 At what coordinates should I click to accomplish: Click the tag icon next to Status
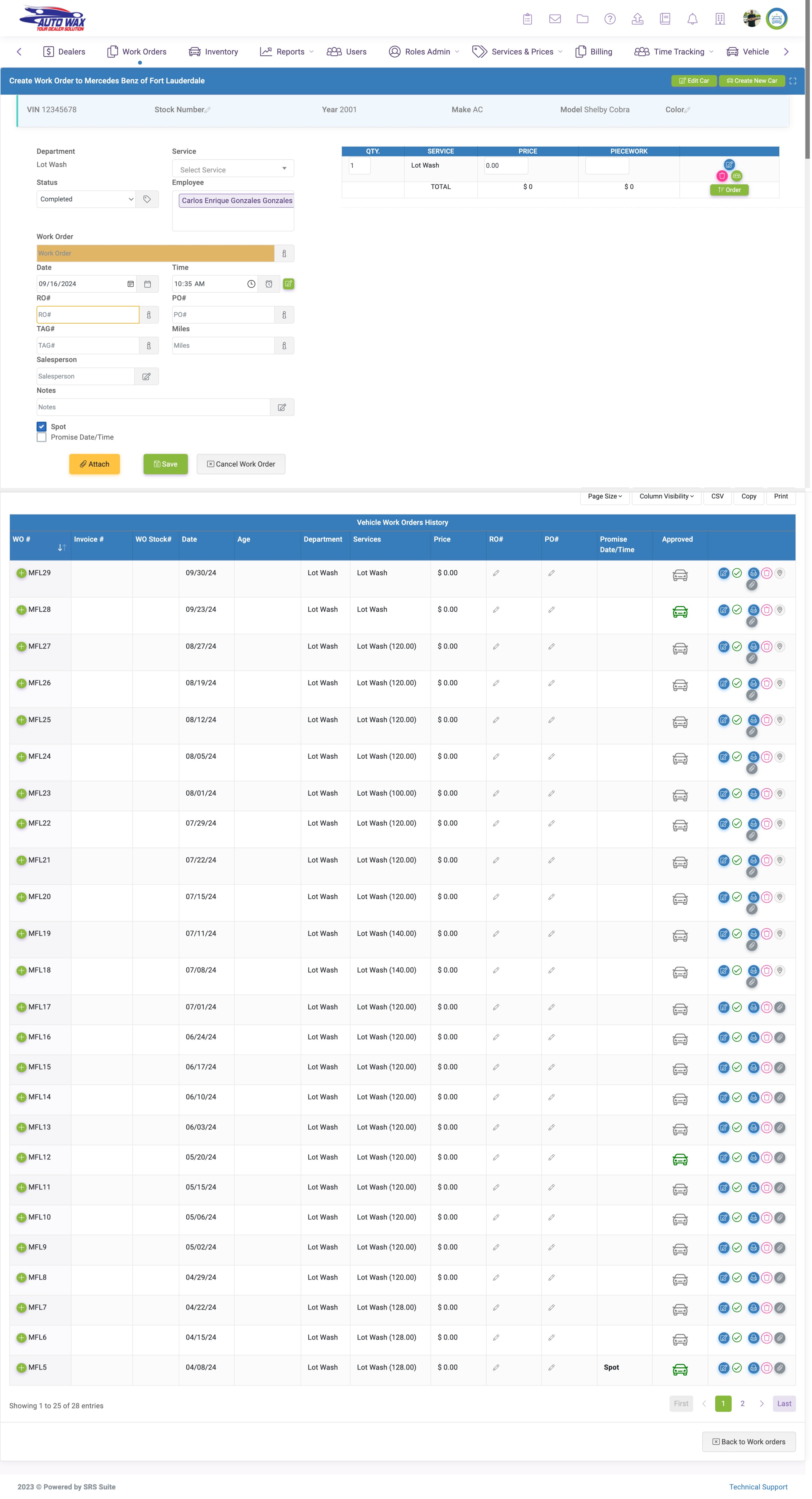147,199
